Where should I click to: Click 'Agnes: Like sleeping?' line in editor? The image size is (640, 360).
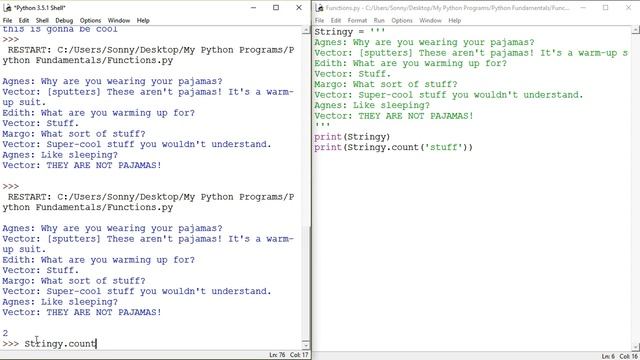point(372,105)
